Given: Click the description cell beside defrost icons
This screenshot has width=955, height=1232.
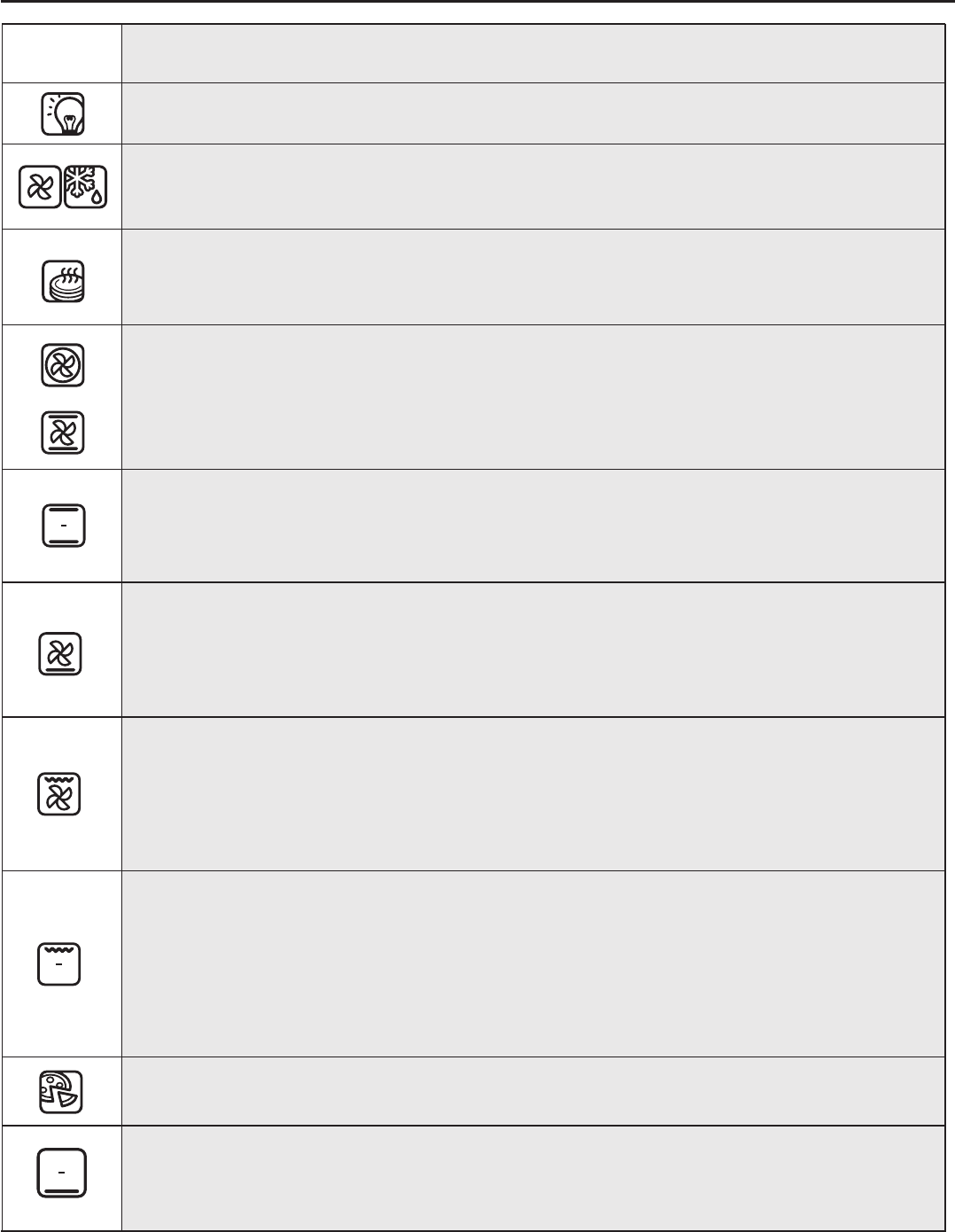Looking at the screenshot, I should (x=532, y=187).
